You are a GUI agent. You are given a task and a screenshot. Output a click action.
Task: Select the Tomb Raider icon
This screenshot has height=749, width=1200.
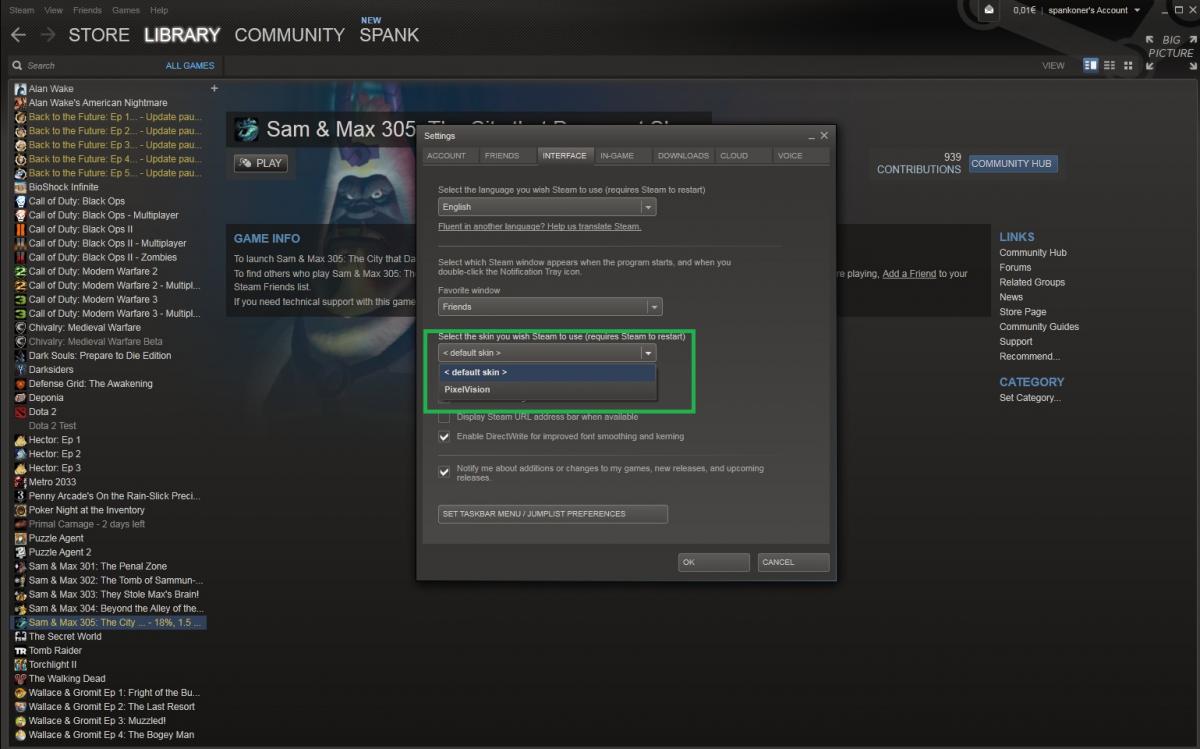[x=20, y=650]
